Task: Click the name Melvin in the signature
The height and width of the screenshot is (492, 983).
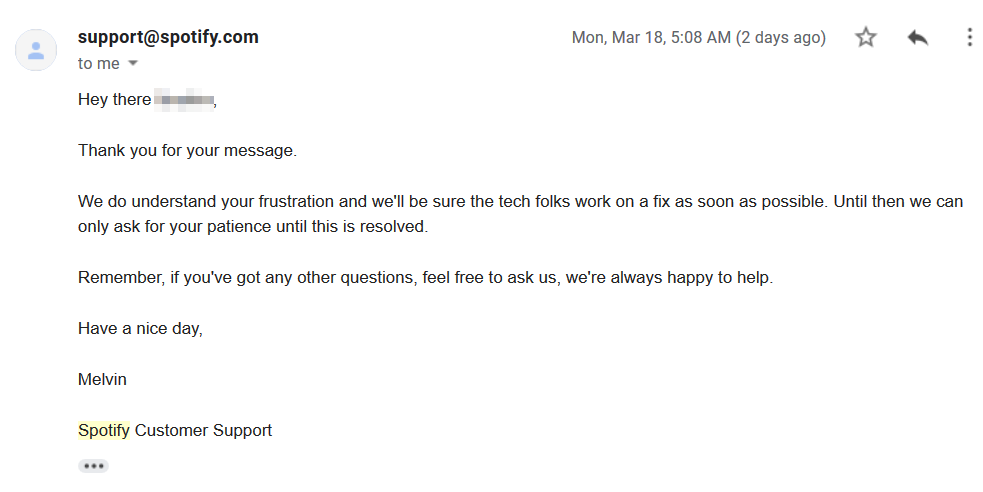Action: [x=102, y=379]
